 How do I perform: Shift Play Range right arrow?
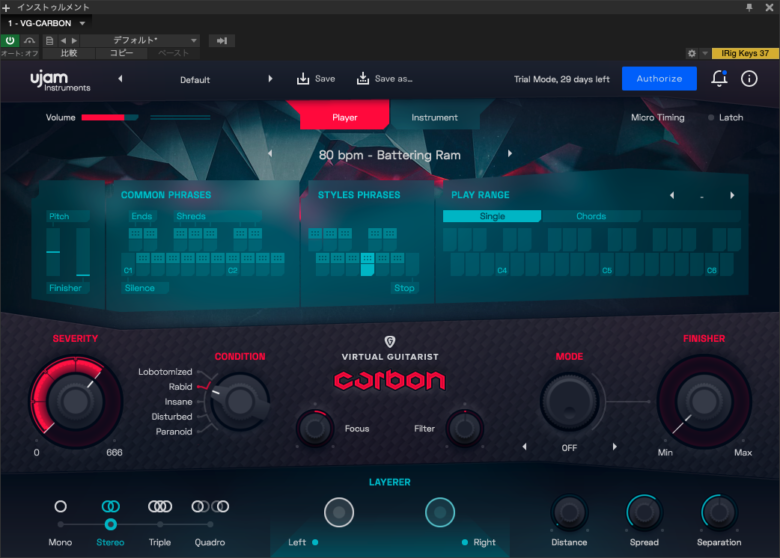click(x=732, y=195)
